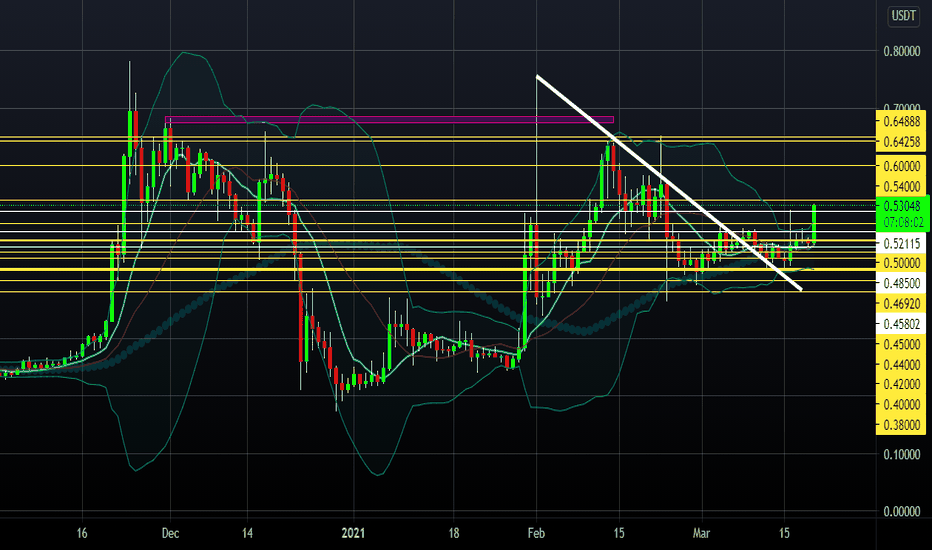Select the yellow 0.60000 price label

coord(901,166)
